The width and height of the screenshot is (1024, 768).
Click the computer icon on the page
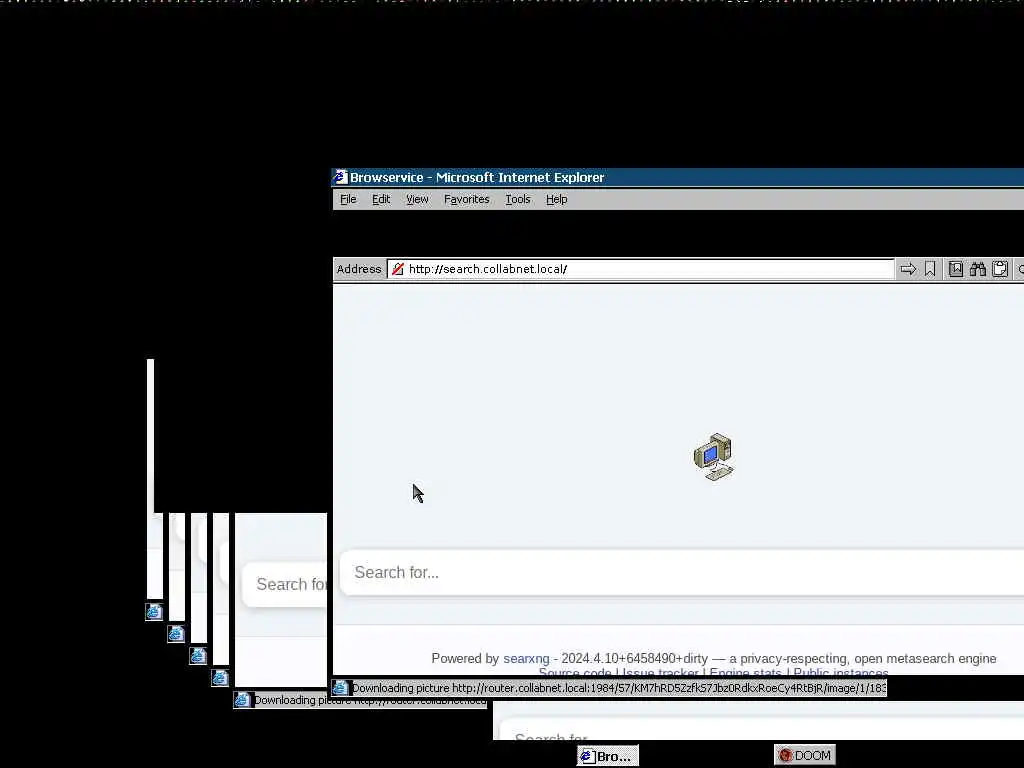click(x=713, y=456)
